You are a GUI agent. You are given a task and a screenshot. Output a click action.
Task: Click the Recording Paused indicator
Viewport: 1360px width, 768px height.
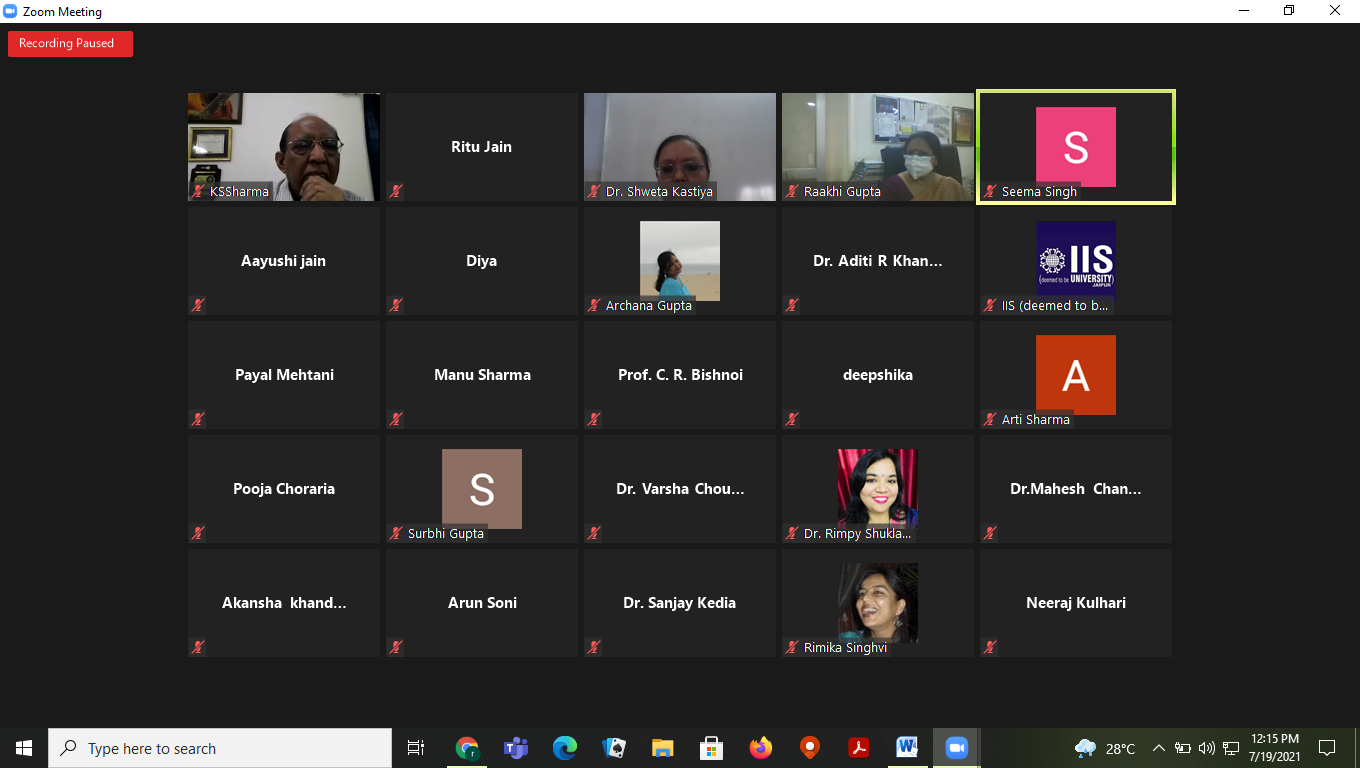70,44
